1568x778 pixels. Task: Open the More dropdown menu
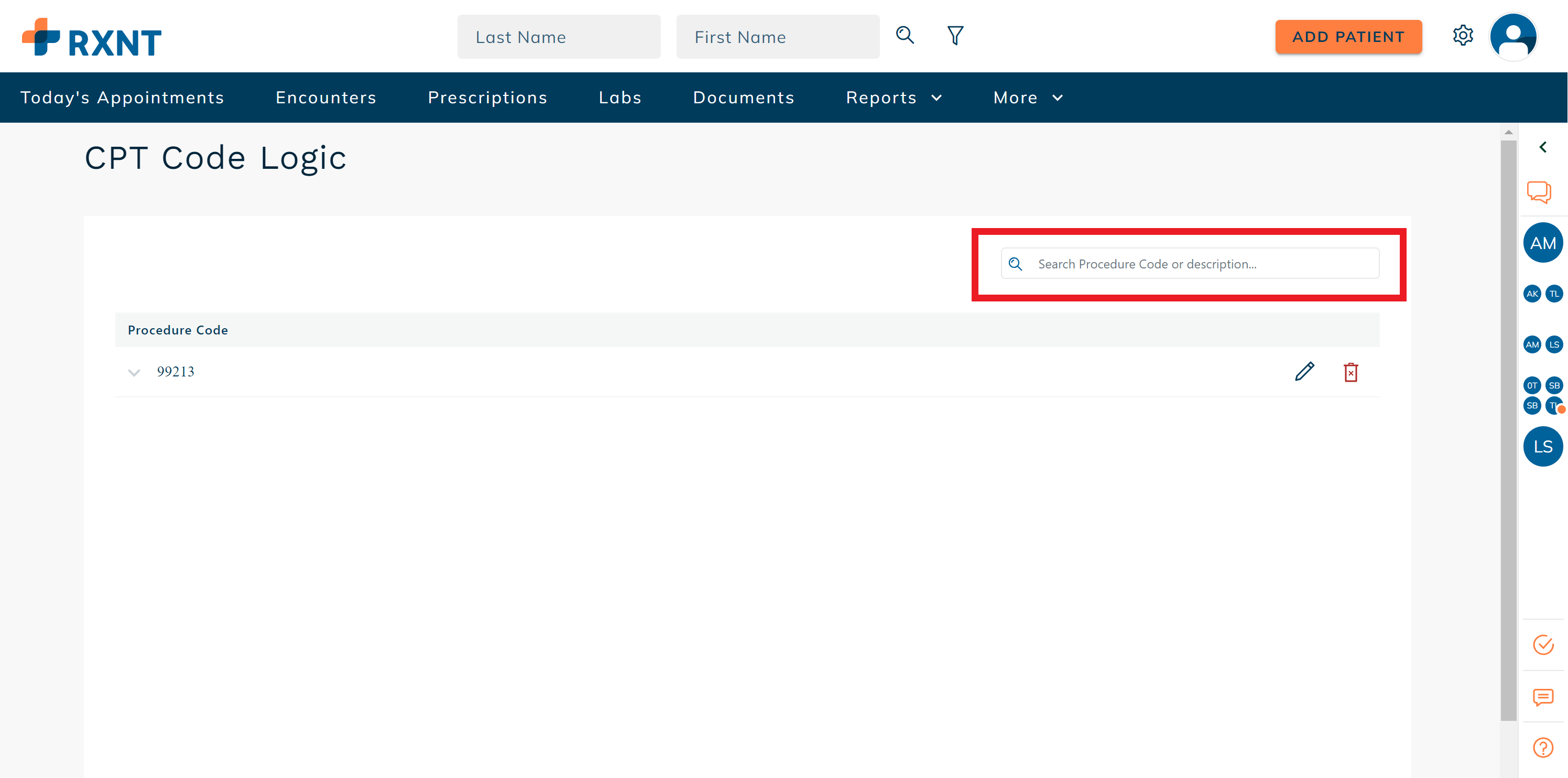(x=1028, y=98)
